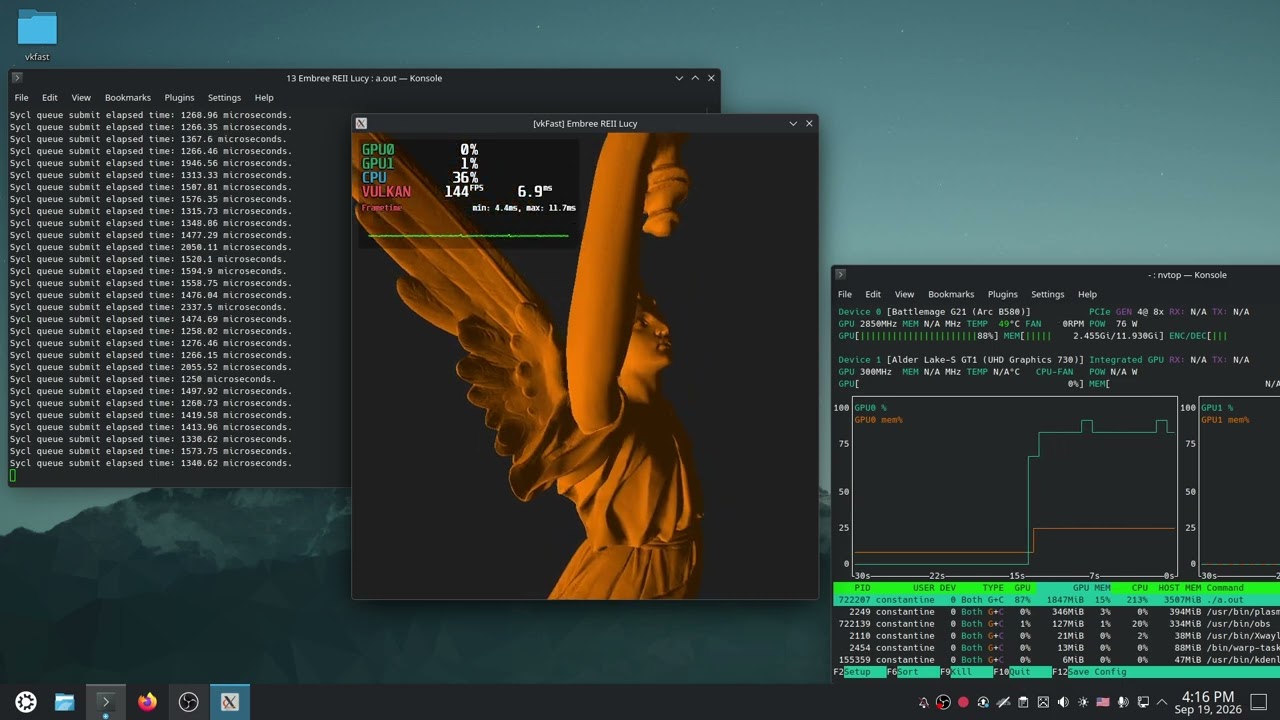
Task: Open View menu in Lucy Konsole
Action: pyautogui.click(x=81, y=98)
